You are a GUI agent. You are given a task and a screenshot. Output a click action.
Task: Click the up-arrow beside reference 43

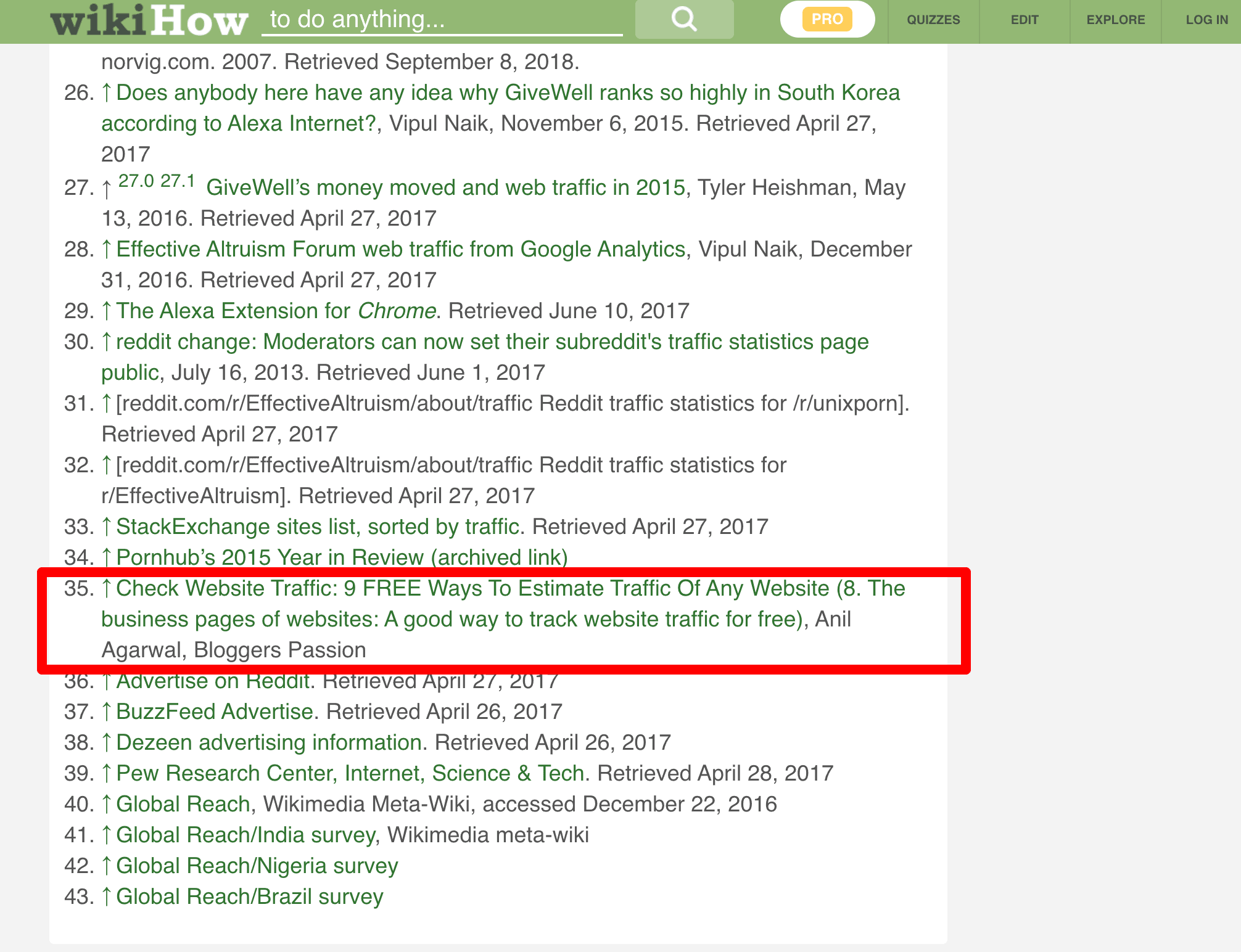tap(106, 897)
